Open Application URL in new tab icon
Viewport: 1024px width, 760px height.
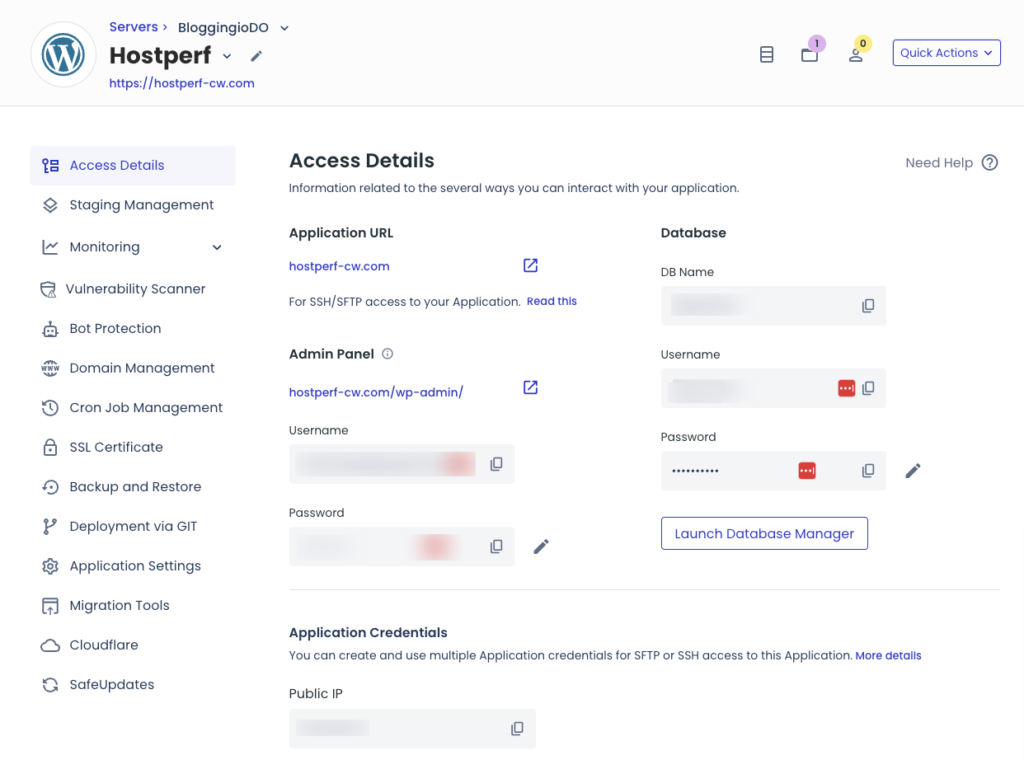530,265
